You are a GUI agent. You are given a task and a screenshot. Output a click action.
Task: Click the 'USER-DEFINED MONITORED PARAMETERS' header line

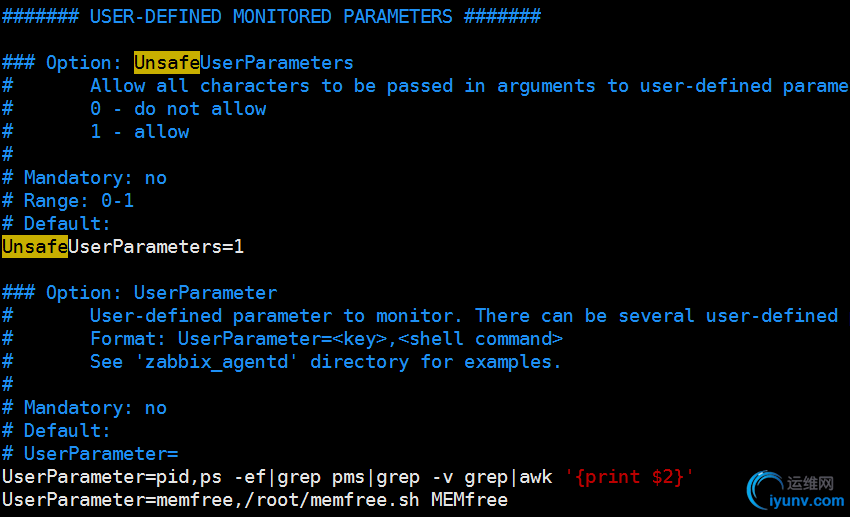271,16
